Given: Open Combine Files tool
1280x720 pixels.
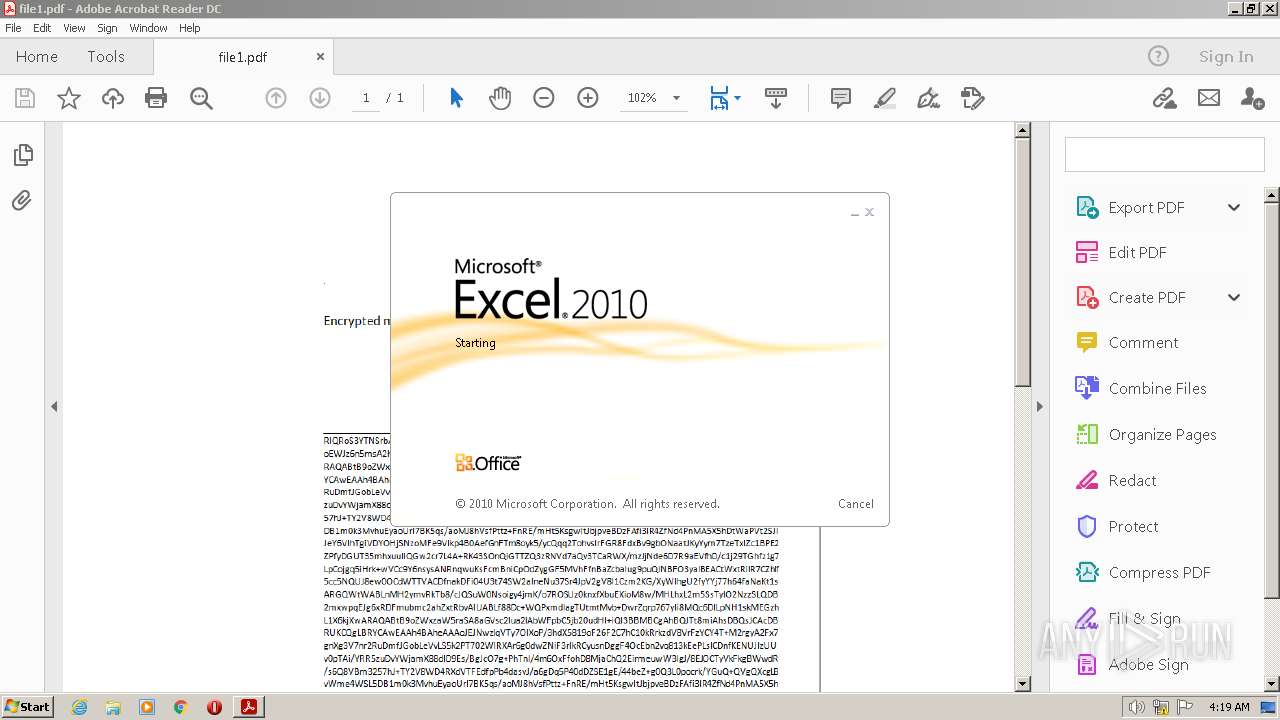Looking at the screenshot, I should pos(1157,389).
